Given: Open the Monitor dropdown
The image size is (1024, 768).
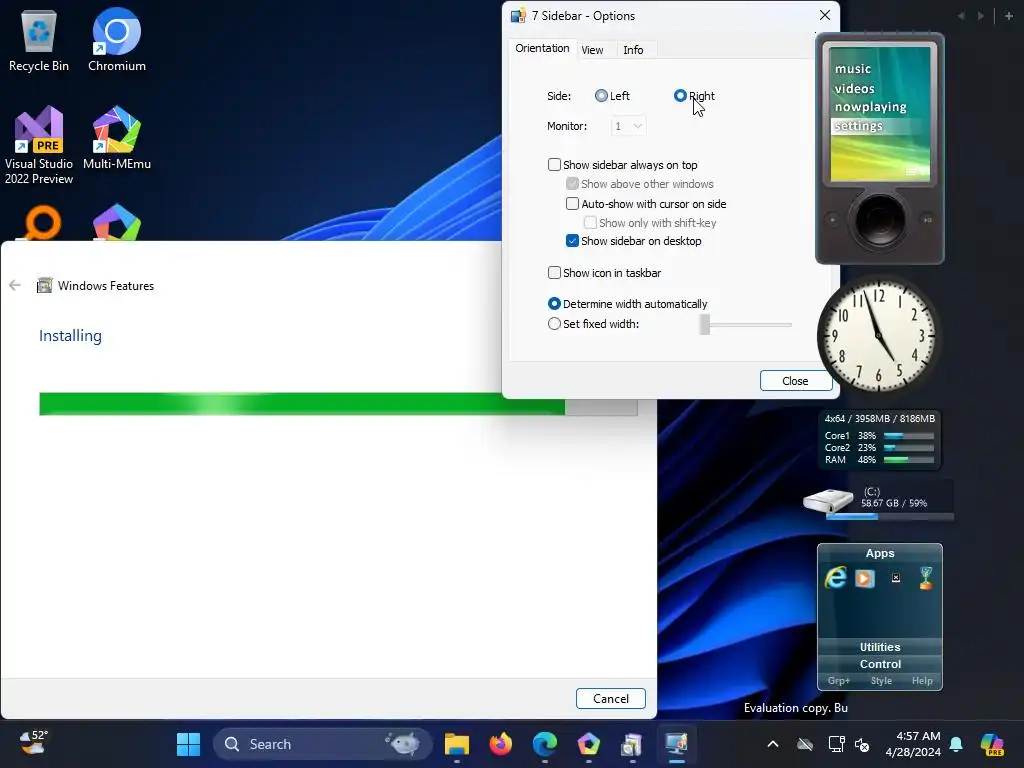Looking at the screenshot, I should click(x=628, y=126).
